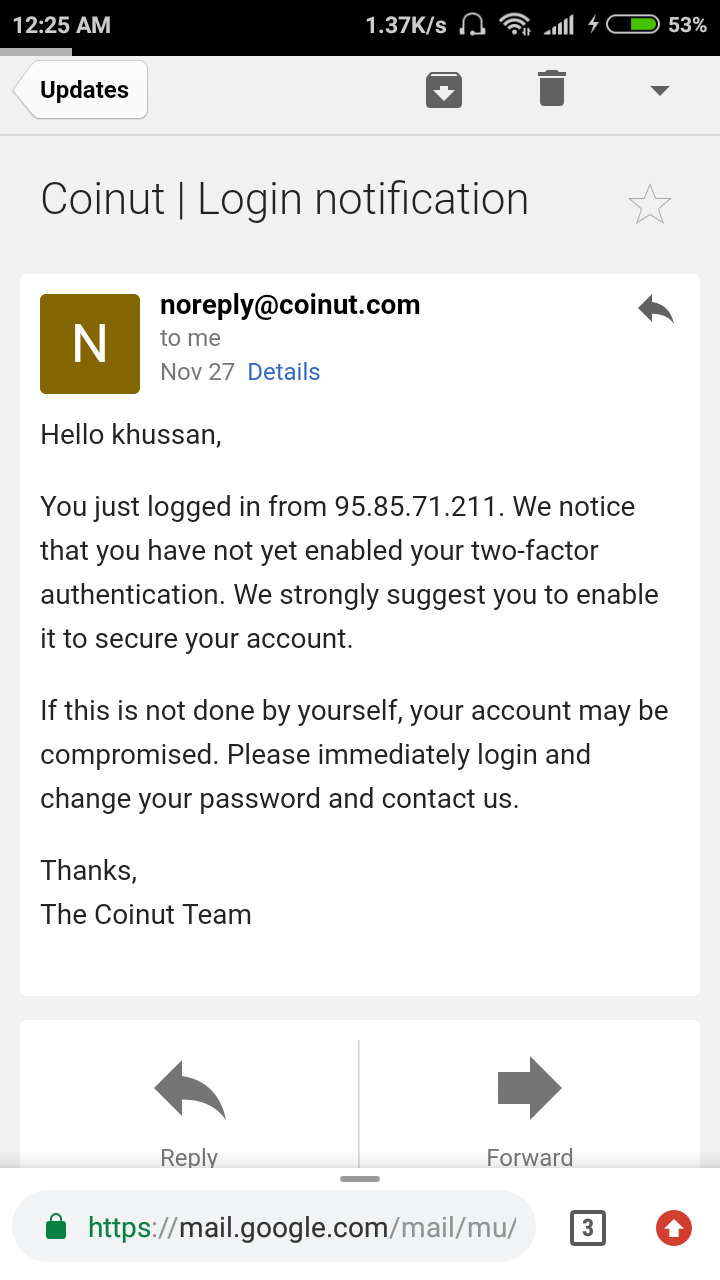Delete the email using the trash icon

(x=551, y=89)
